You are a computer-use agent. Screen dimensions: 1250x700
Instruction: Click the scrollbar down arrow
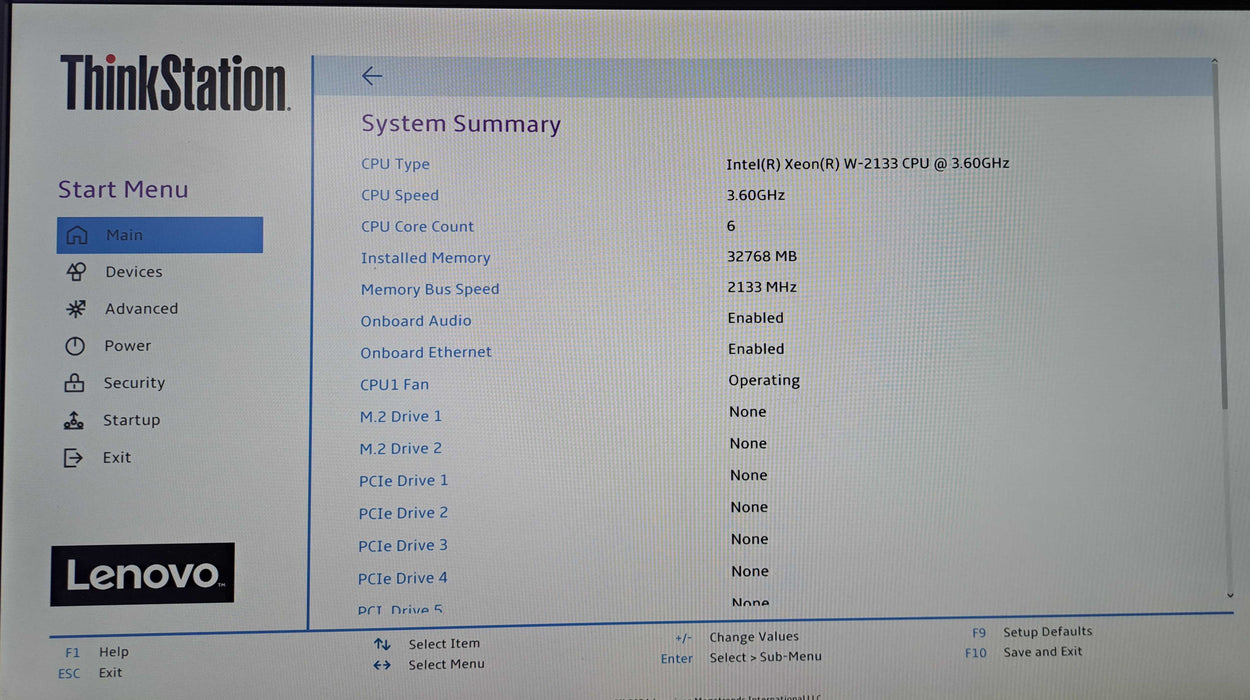click(1229, 595)
